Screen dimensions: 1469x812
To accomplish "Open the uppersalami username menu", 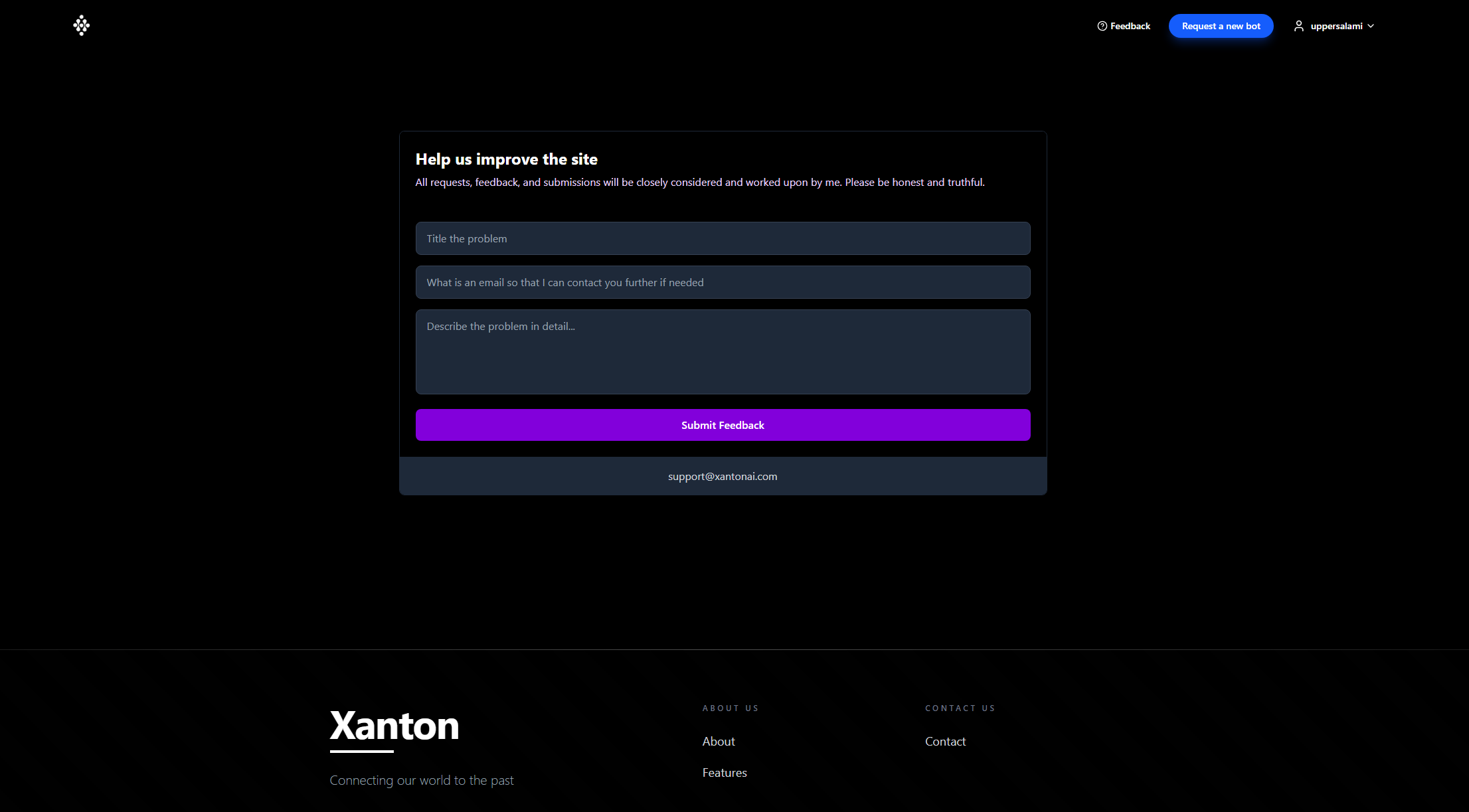I will click(x=1336, y=26).
